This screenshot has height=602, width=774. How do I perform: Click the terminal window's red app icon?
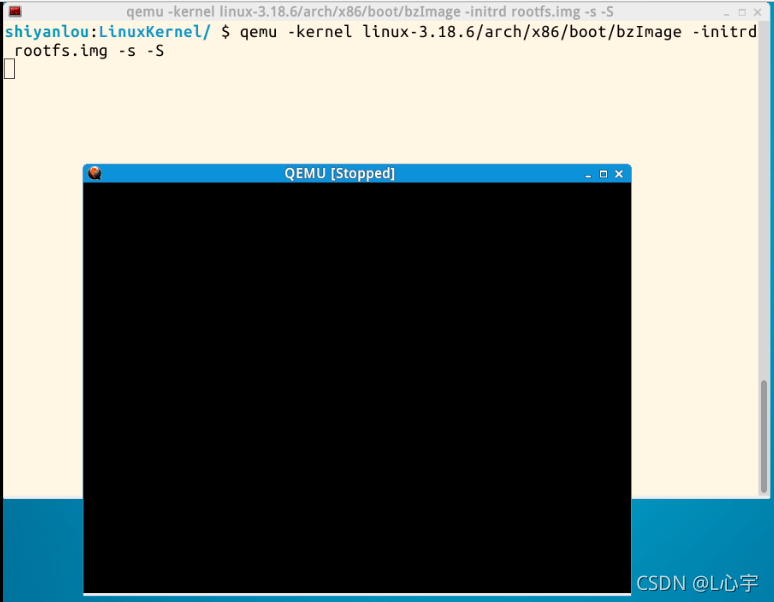tap(15, 11)
